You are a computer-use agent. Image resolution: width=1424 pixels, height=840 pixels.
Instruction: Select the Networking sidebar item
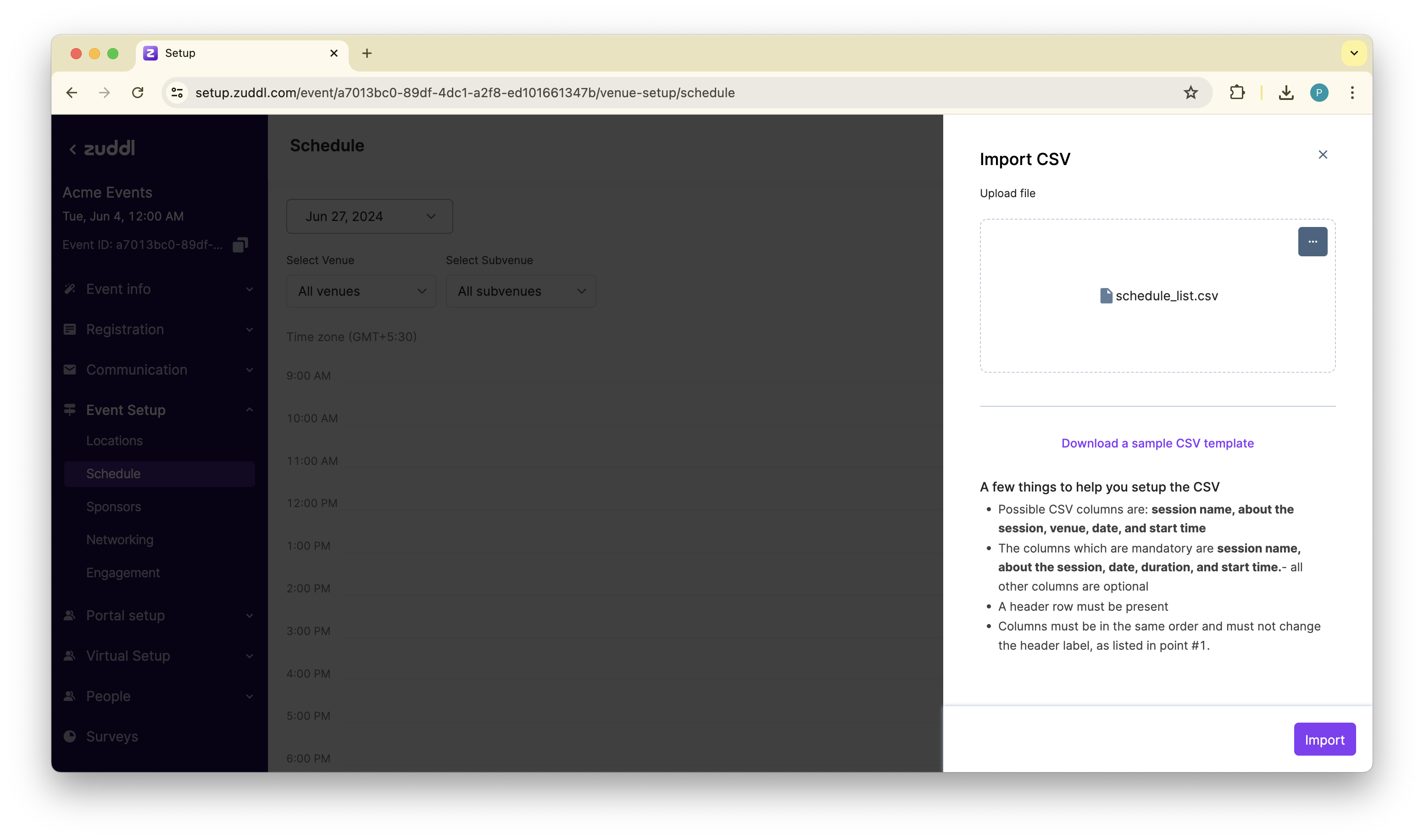coord(119,539)
